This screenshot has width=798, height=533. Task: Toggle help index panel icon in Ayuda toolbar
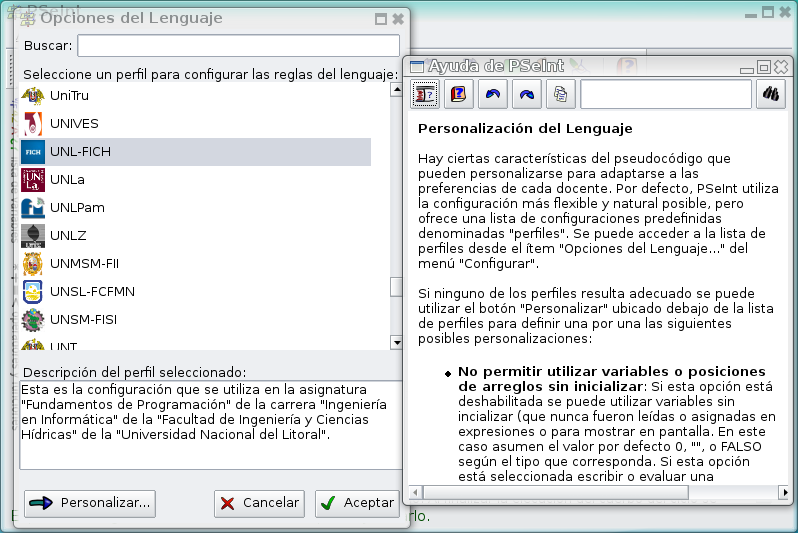(x=425, y=94)
